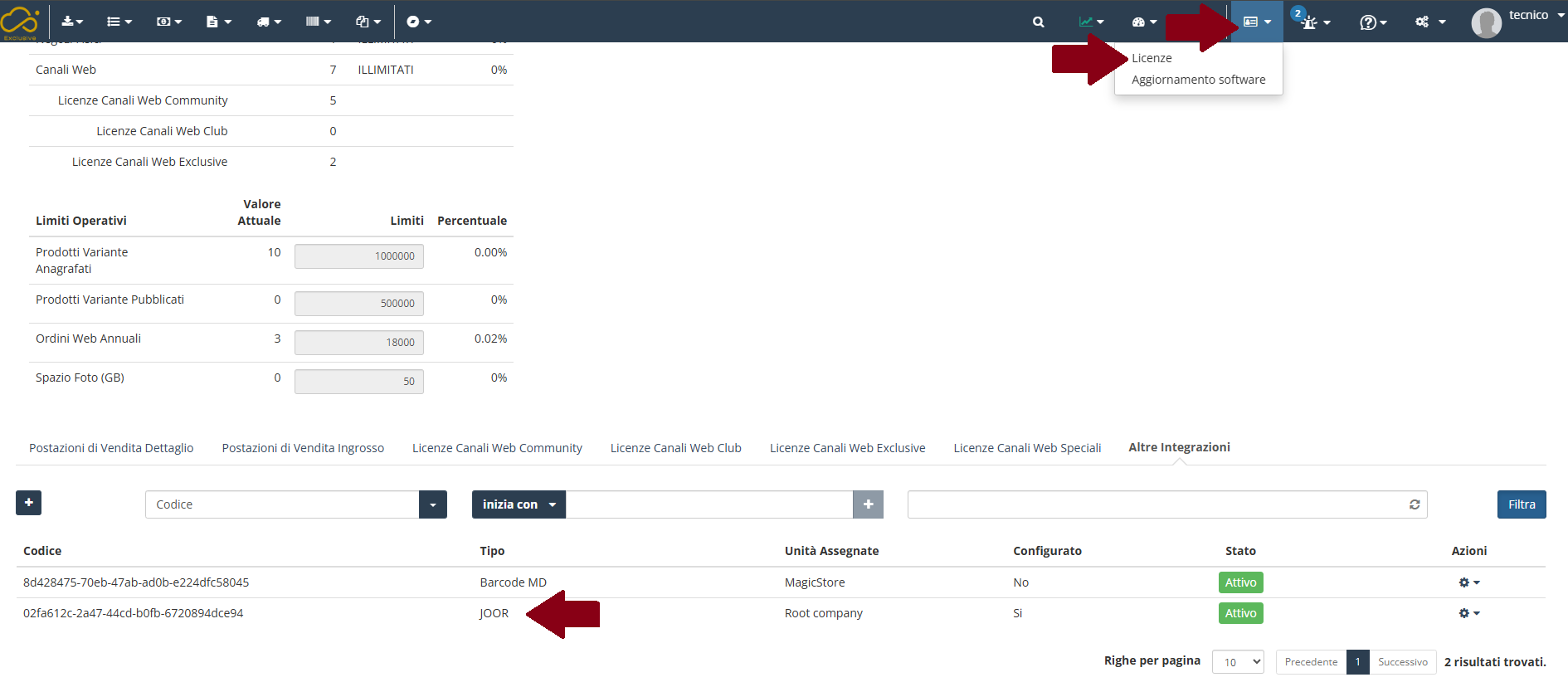Open the gears settings menu

[x=1430, y=22]
